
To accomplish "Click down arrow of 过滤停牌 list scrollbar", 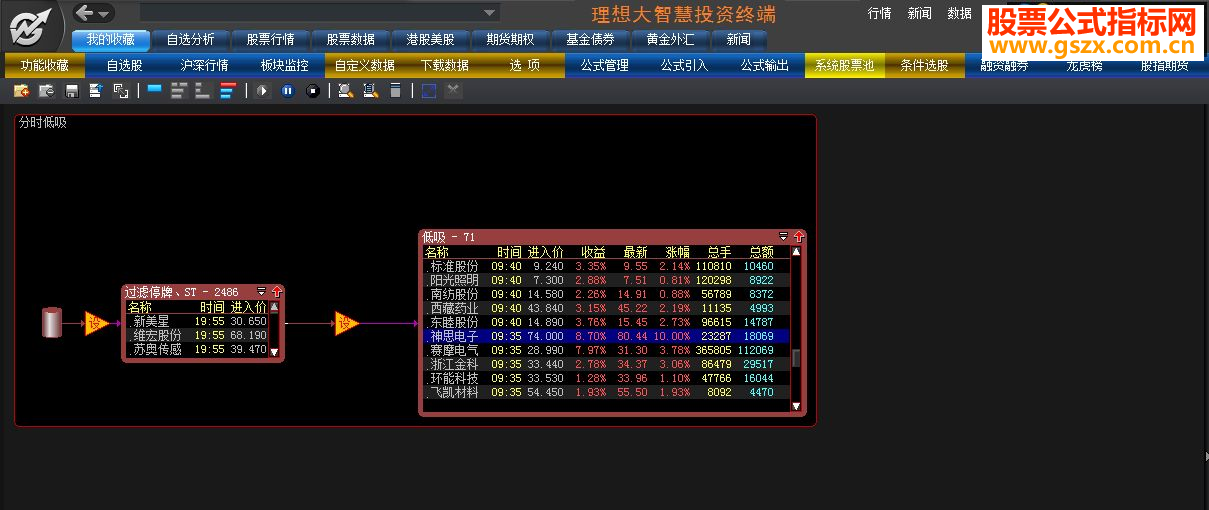I will pos(275,352).
